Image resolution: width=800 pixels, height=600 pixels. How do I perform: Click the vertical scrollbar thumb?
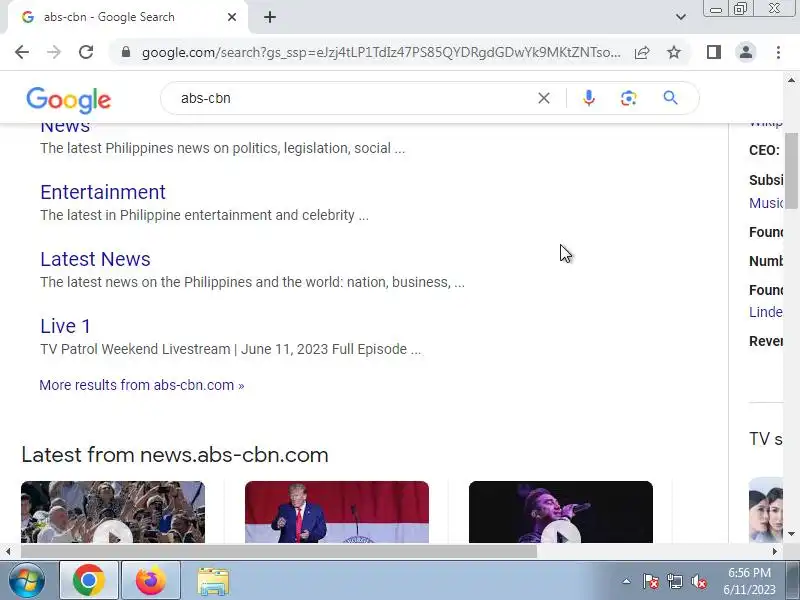791,171
